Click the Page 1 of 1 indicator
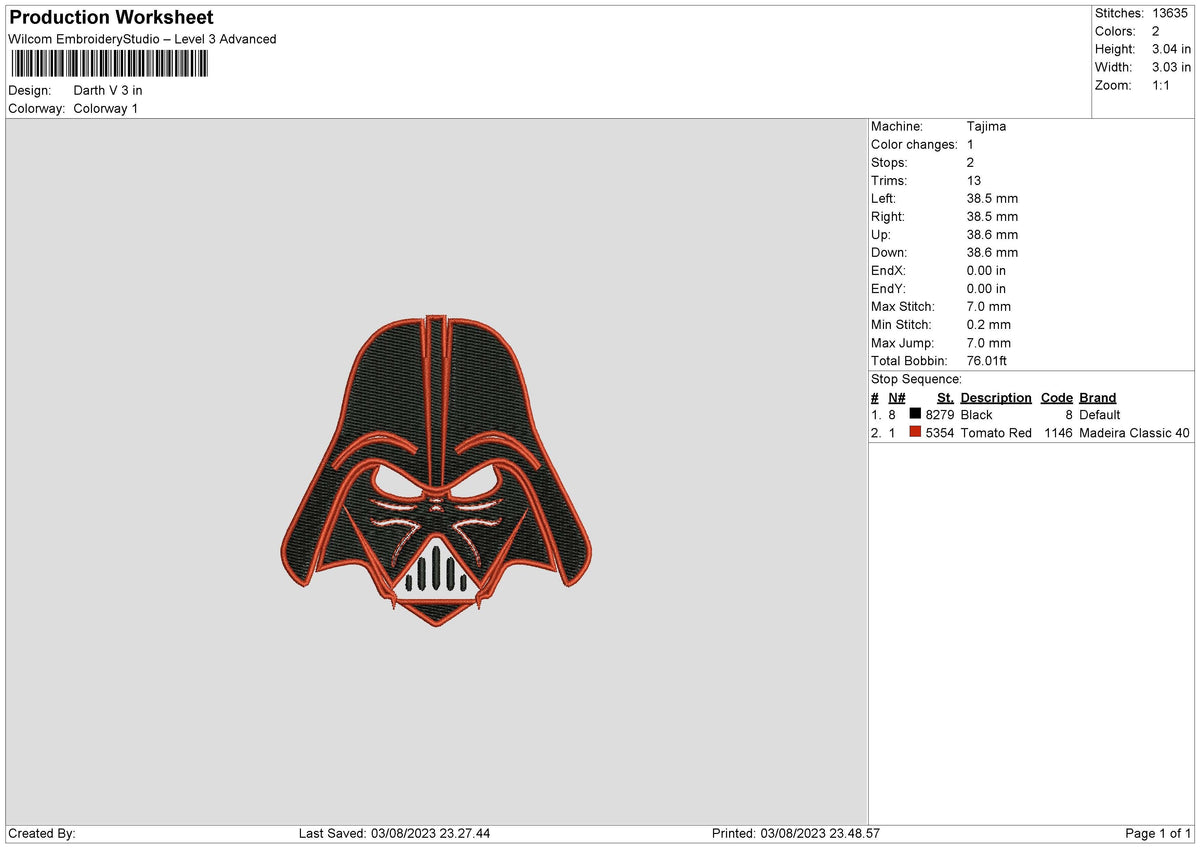Screen dimensions: 1200x848 pos(1159,833)
